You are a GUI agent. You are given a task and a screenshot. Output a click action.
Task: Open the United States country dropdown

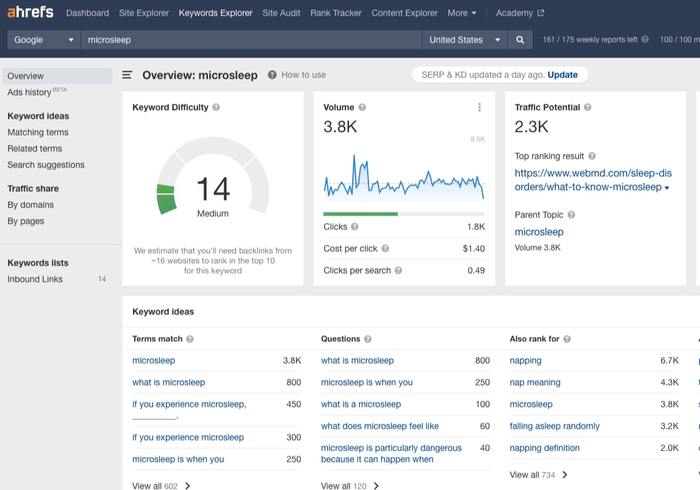tap(465, 40)
